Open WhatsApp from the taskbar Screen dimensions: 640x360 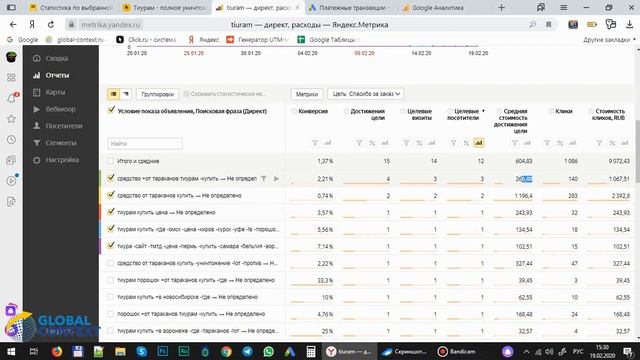[x=269, y=351]
